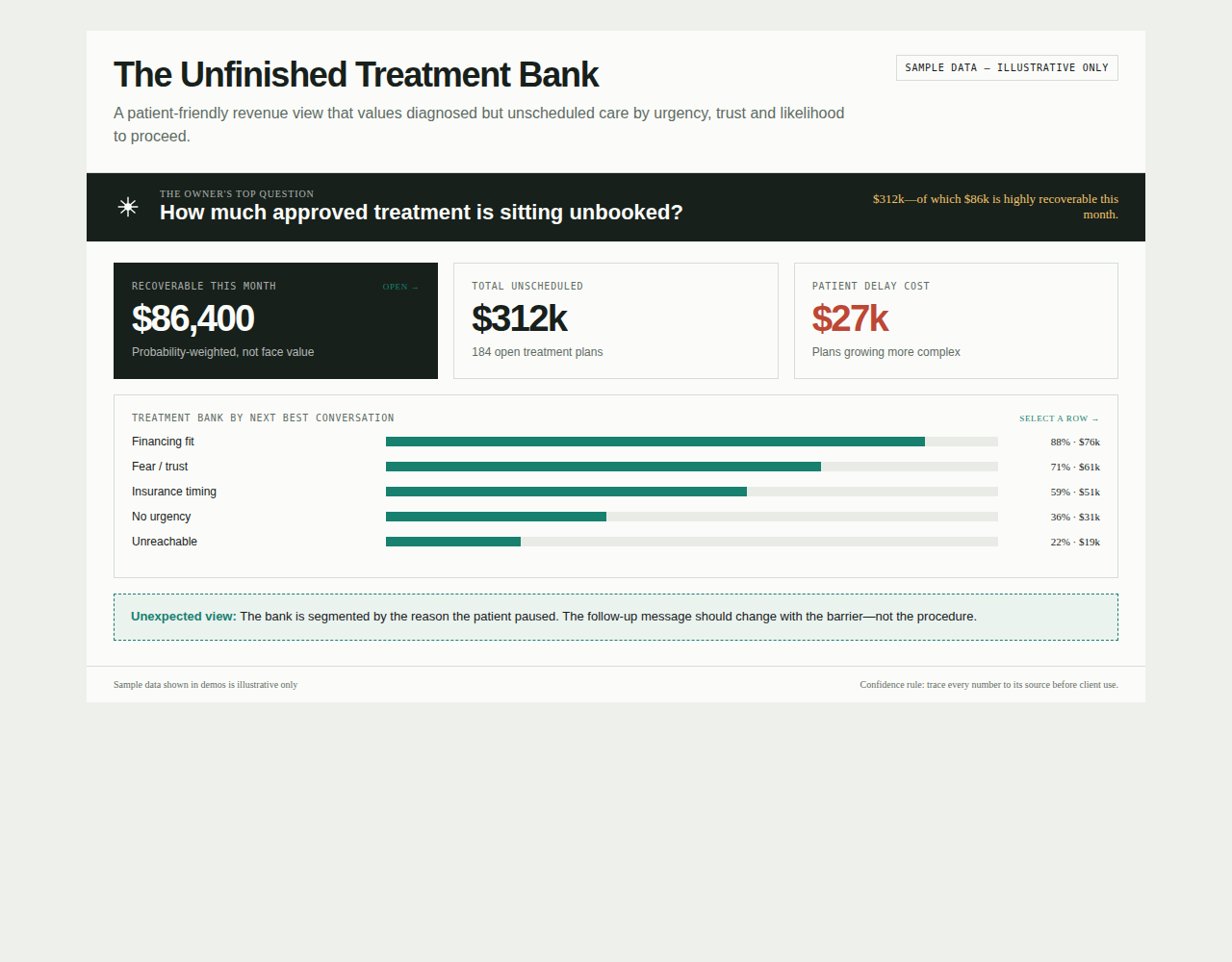Image resolution: width=1232 pixels, height=962 pixels.
Task: Select the Unreachable row label
Action: [x=165, y=542]
